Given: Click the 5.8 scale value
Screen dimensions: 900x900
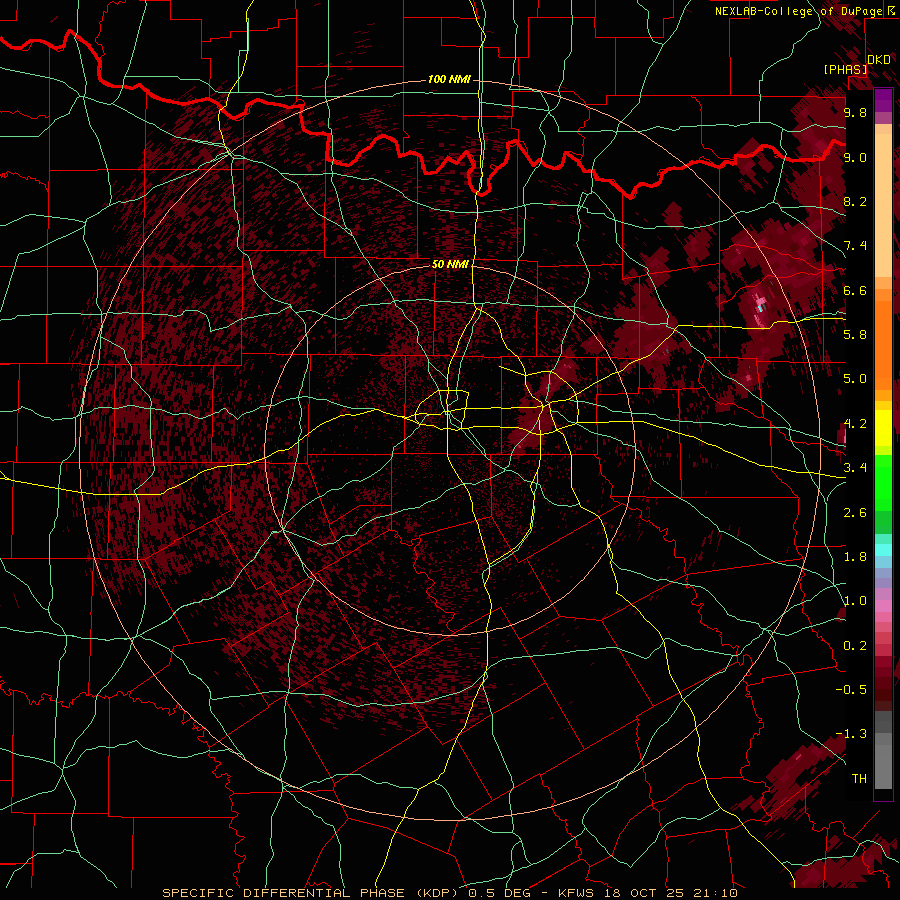Looking at the screenshot, I should [x=855, y=335].
